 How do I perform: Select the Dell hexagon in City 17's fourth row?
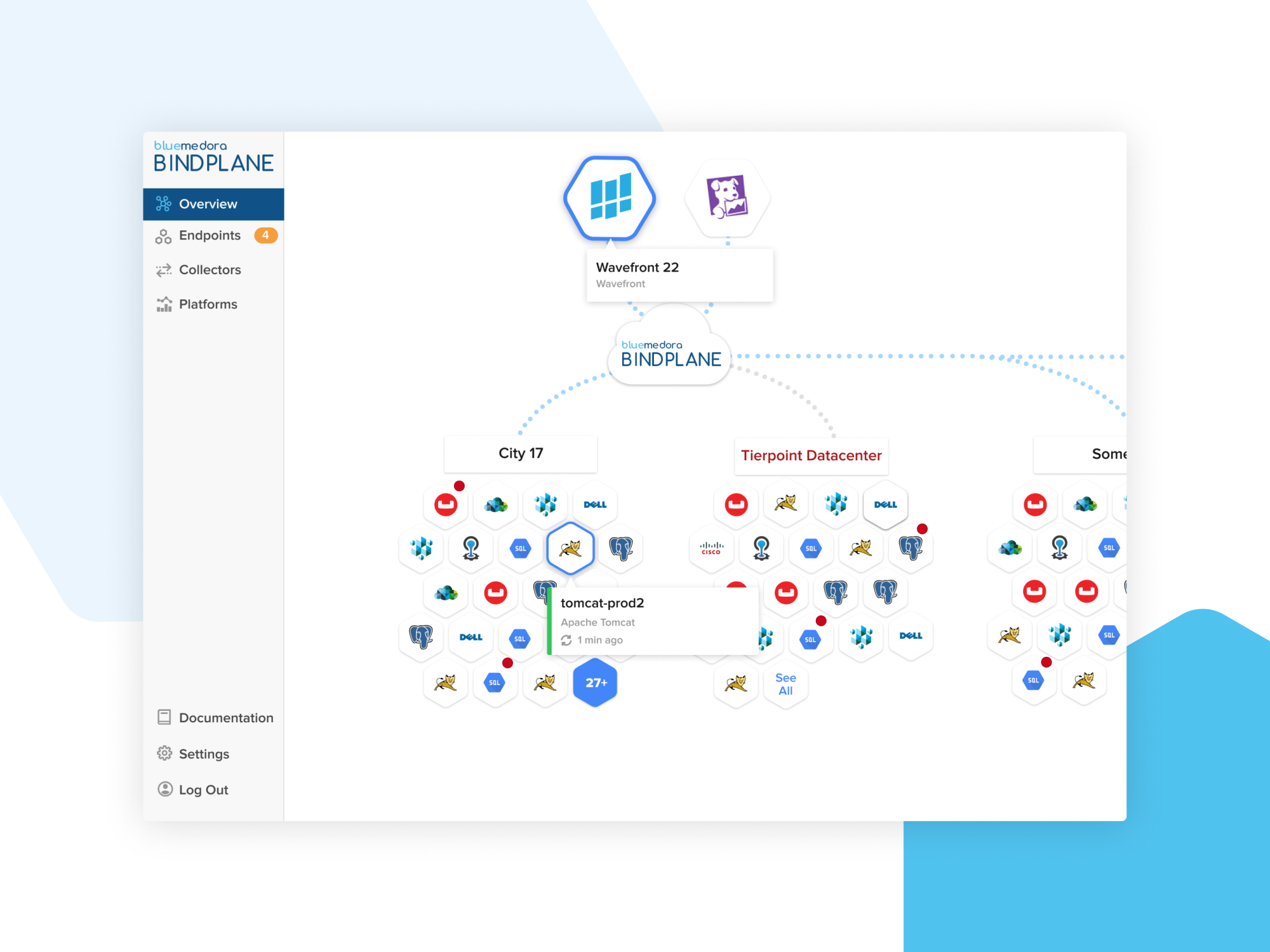click(x=471, y=637)
